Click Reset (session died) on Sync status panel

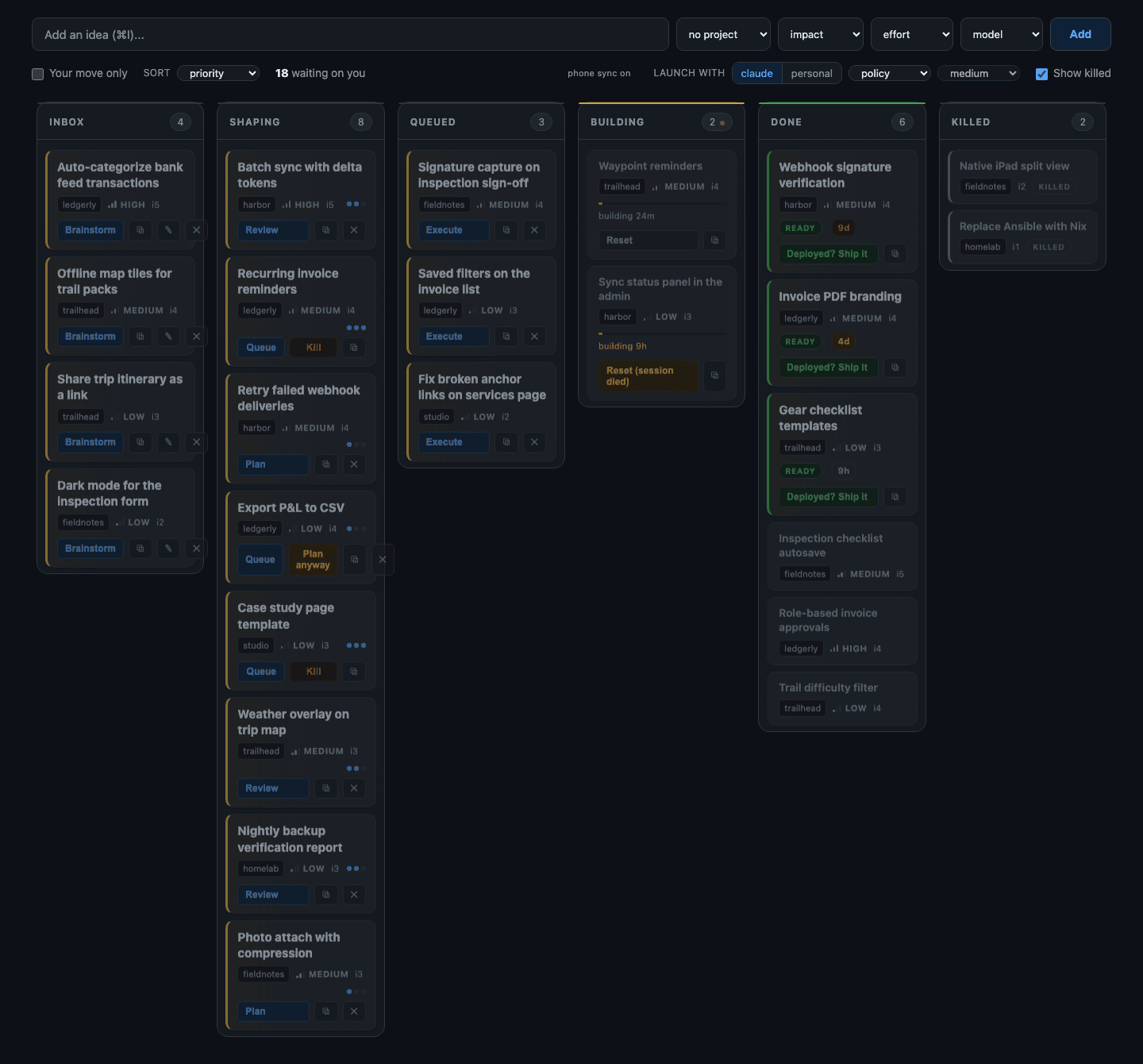tap(648, 376)
